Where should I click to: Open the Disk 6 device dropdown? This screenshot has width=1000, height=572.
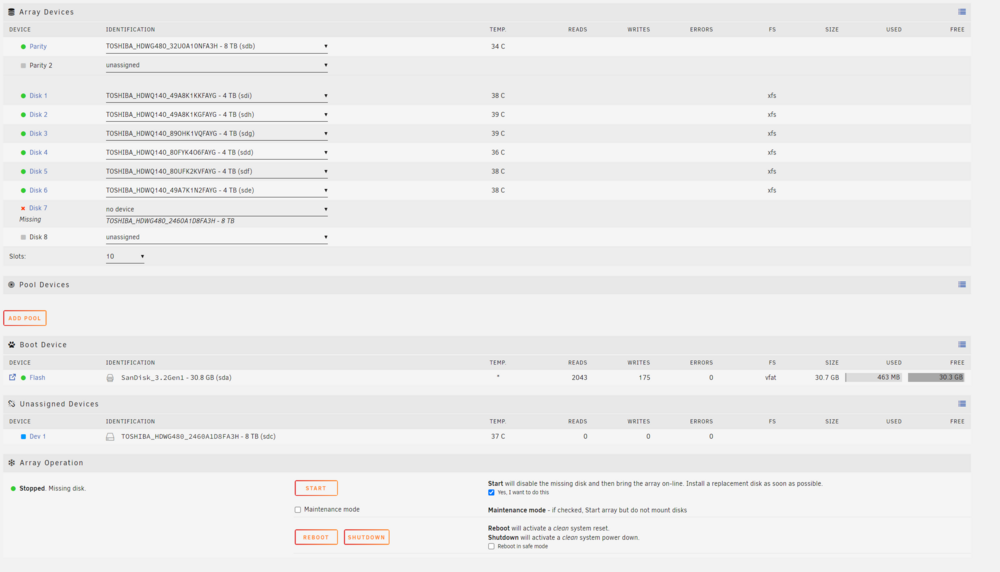pos(217,191)
